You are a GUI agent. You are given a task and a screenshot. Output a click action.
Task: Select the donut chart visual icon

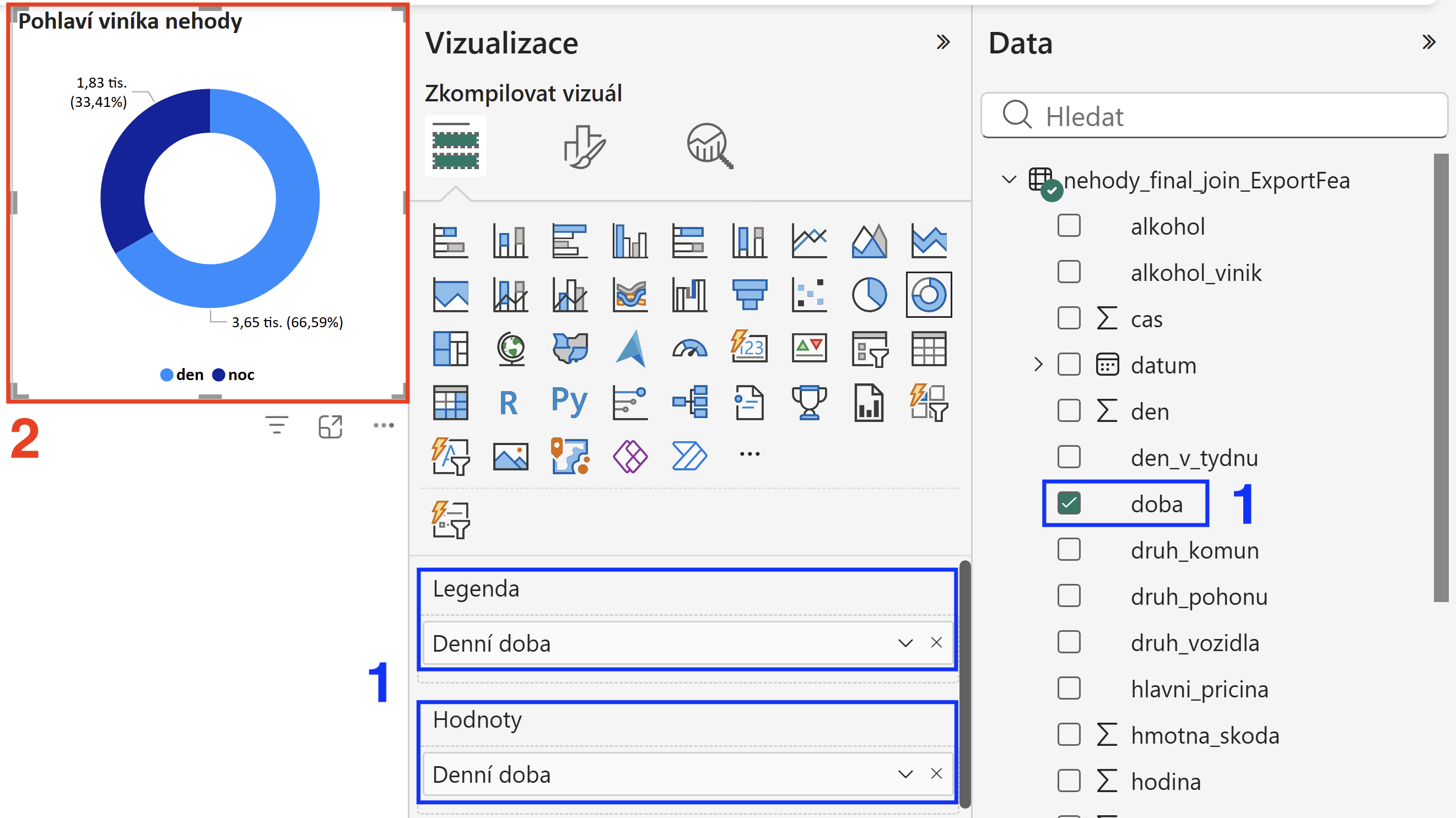[929, 294]
